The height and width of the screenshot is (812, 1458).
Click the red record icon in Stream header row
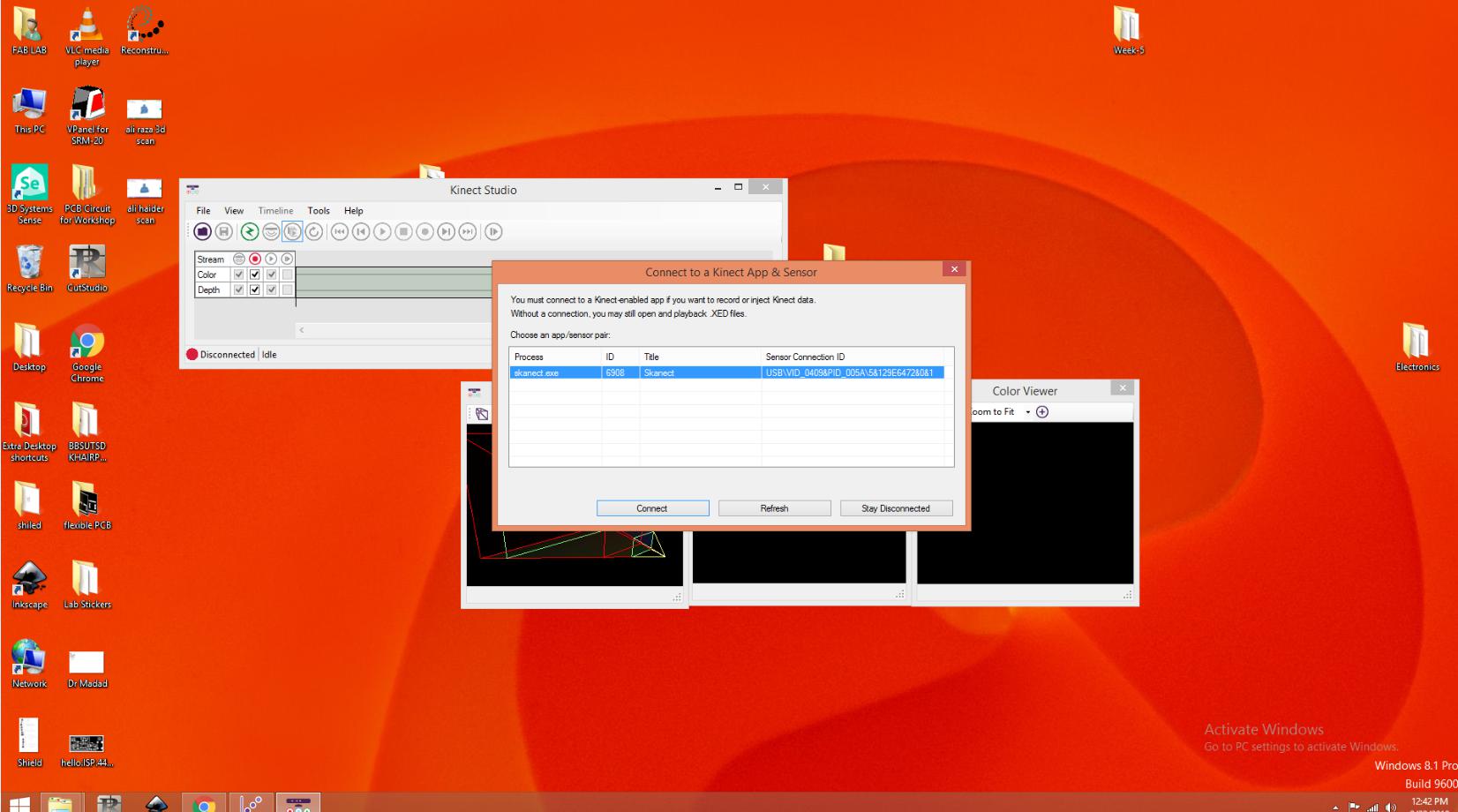coord(255,259)
